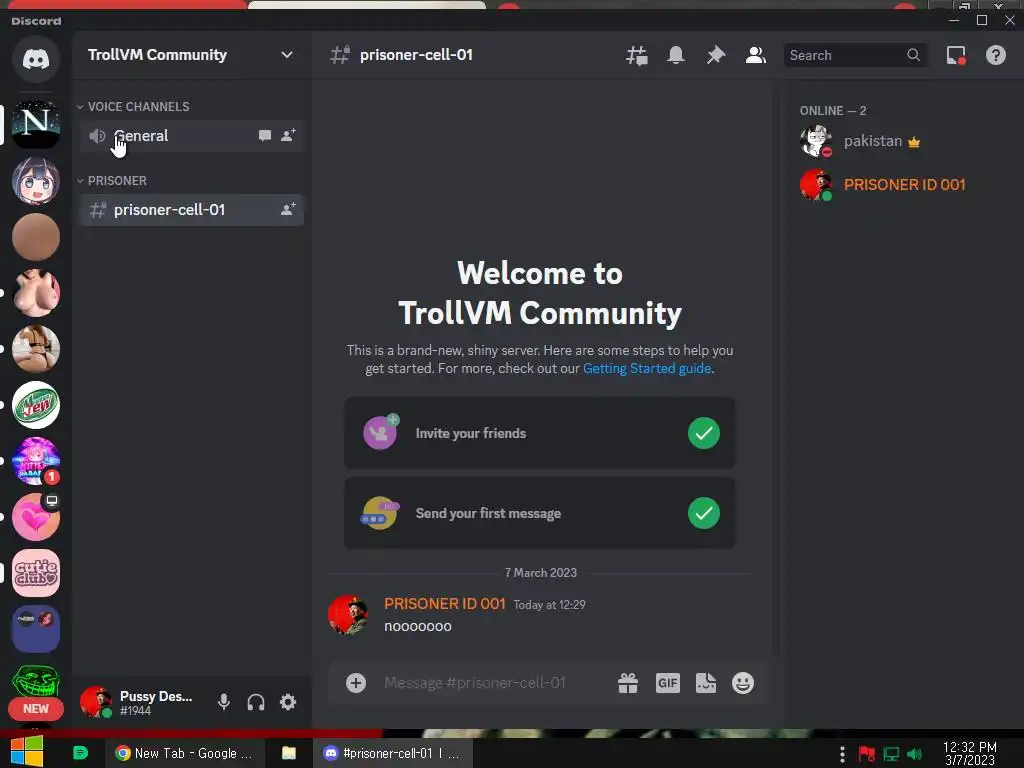The width and height of the screenshot is (1024, 768).
Task: Open the Getting Started guide link
Action: [x=647, y=368]
